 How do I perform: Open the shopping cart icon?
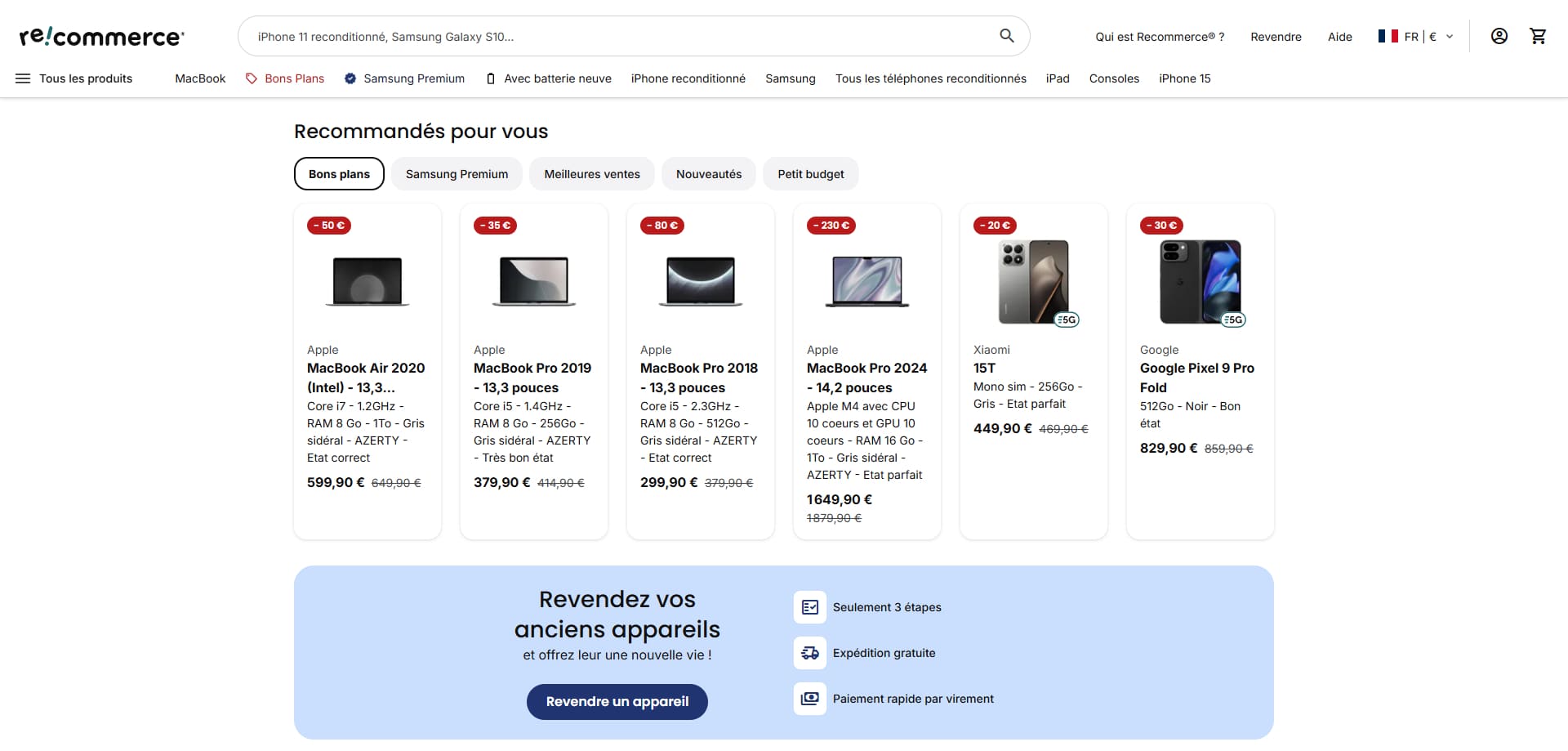1539,36
